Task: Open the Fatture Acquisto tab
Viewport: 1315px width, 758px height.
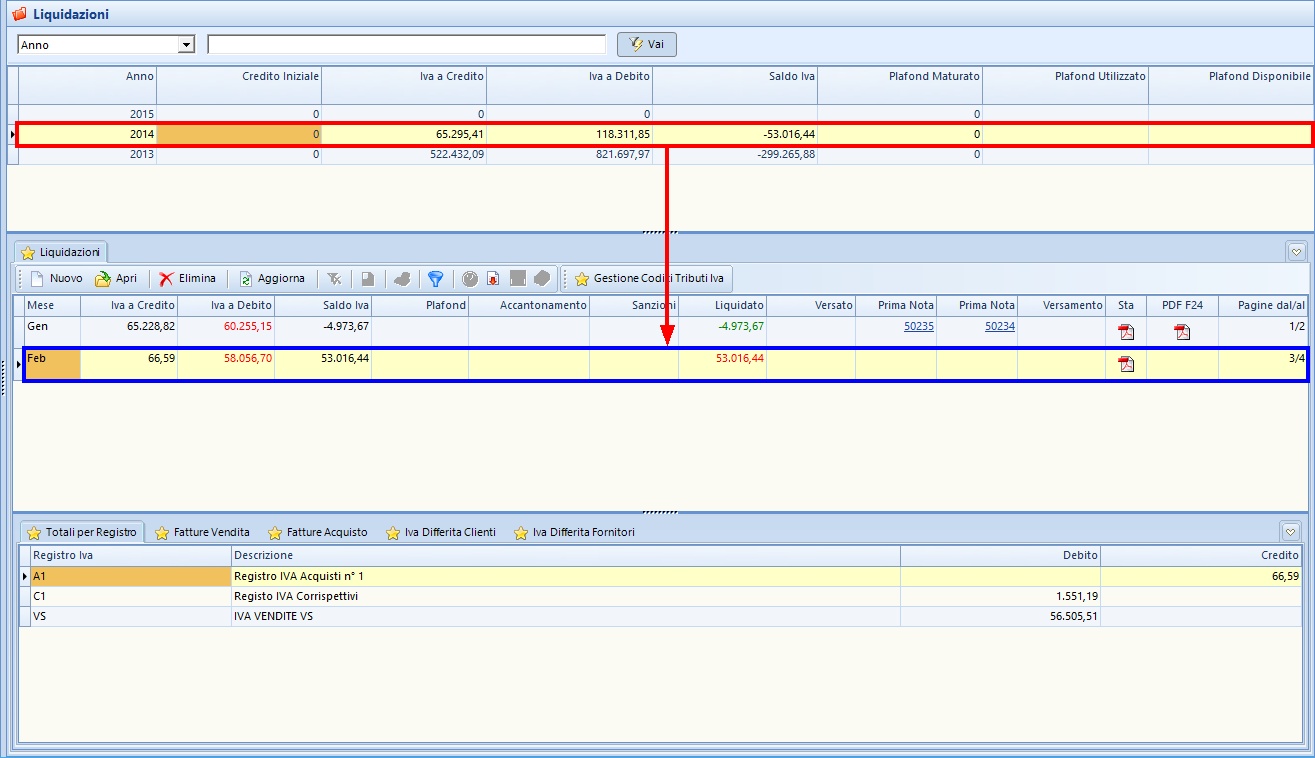Action: [x=318, y=532]
